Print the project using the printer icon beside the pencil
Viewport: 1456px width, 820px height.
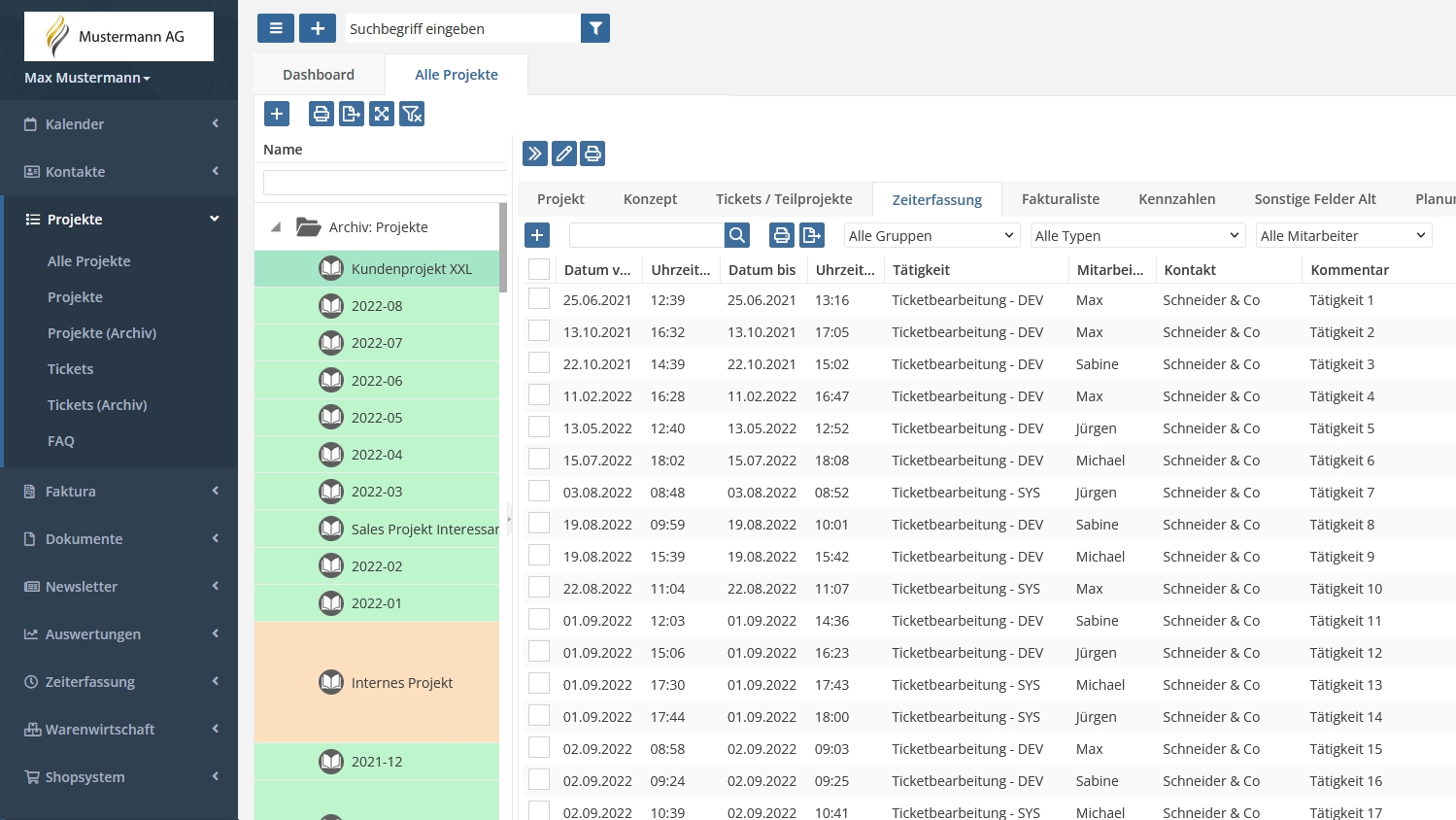point(593,154)
